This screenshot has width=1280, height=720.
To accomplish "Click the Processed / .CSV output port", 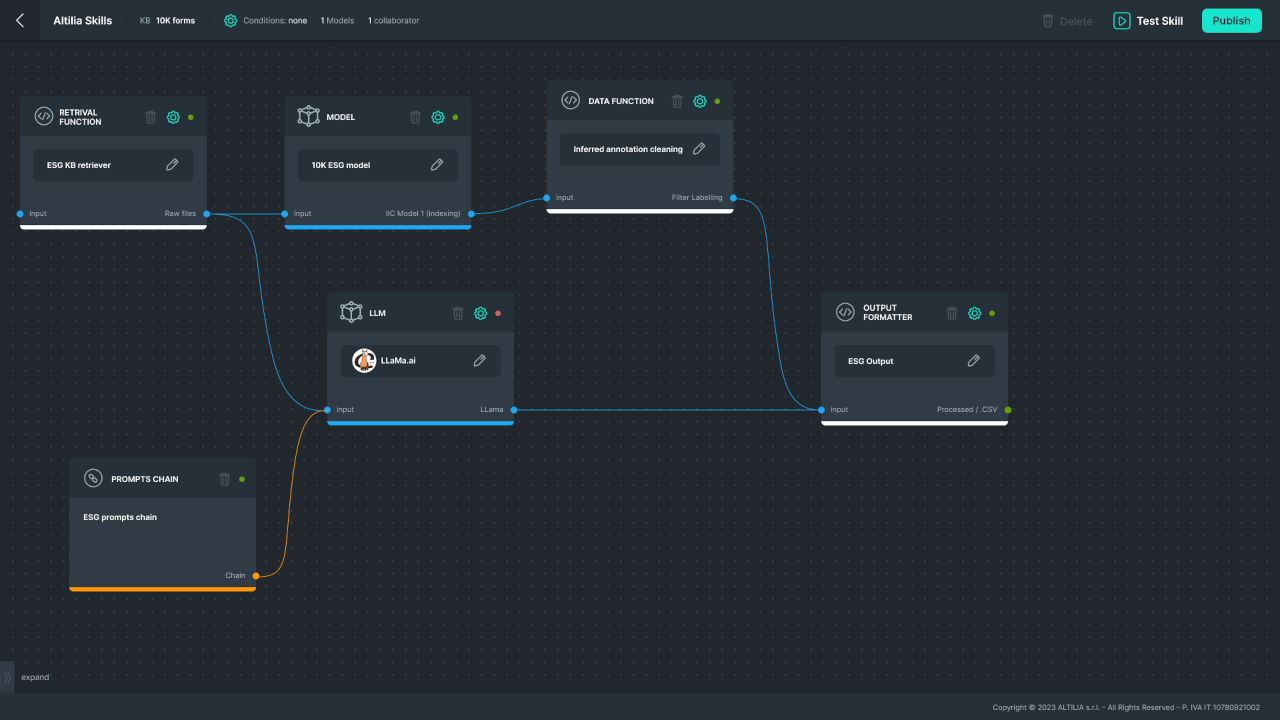I will coord(1008,410).
